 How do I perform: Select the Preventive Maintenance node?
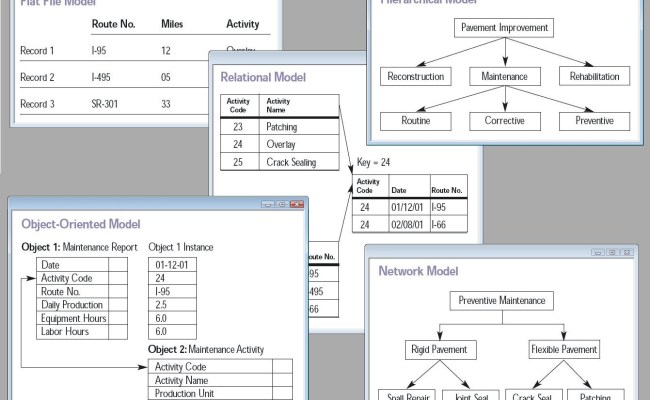coord(502,301)
